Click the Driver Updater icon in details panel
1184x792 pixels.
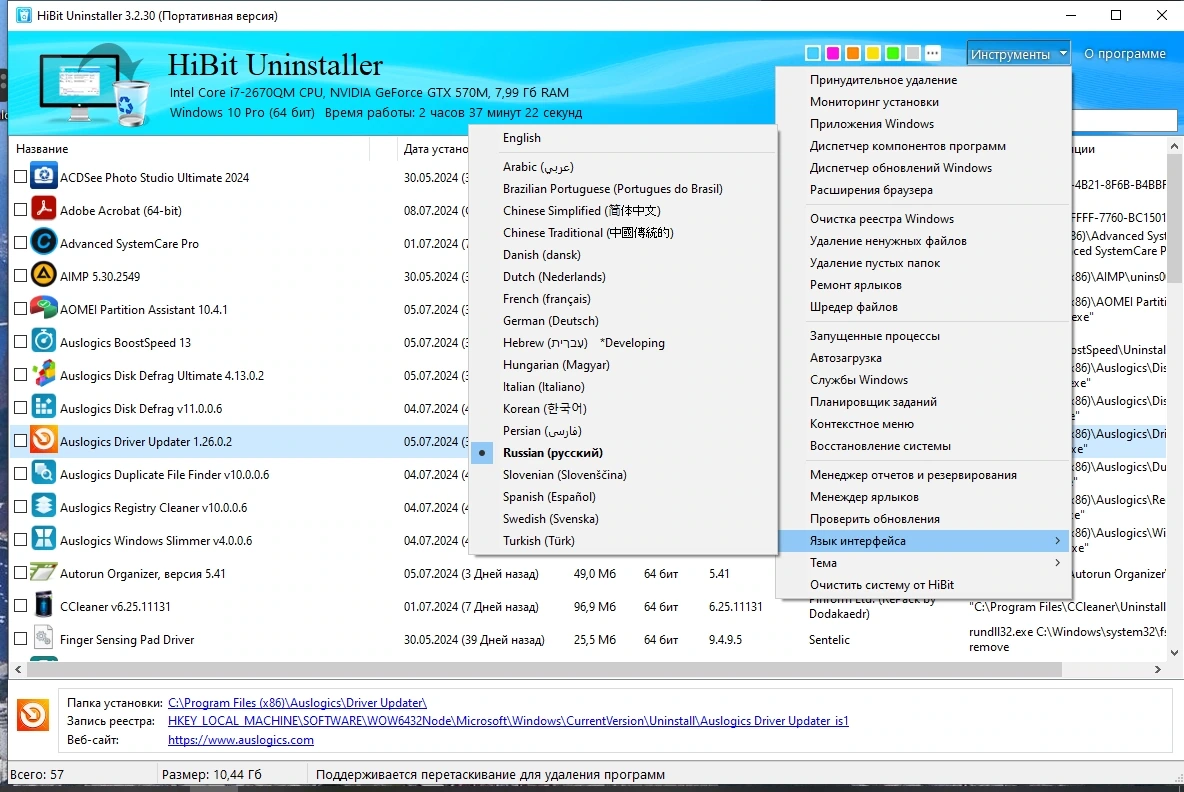33,714
